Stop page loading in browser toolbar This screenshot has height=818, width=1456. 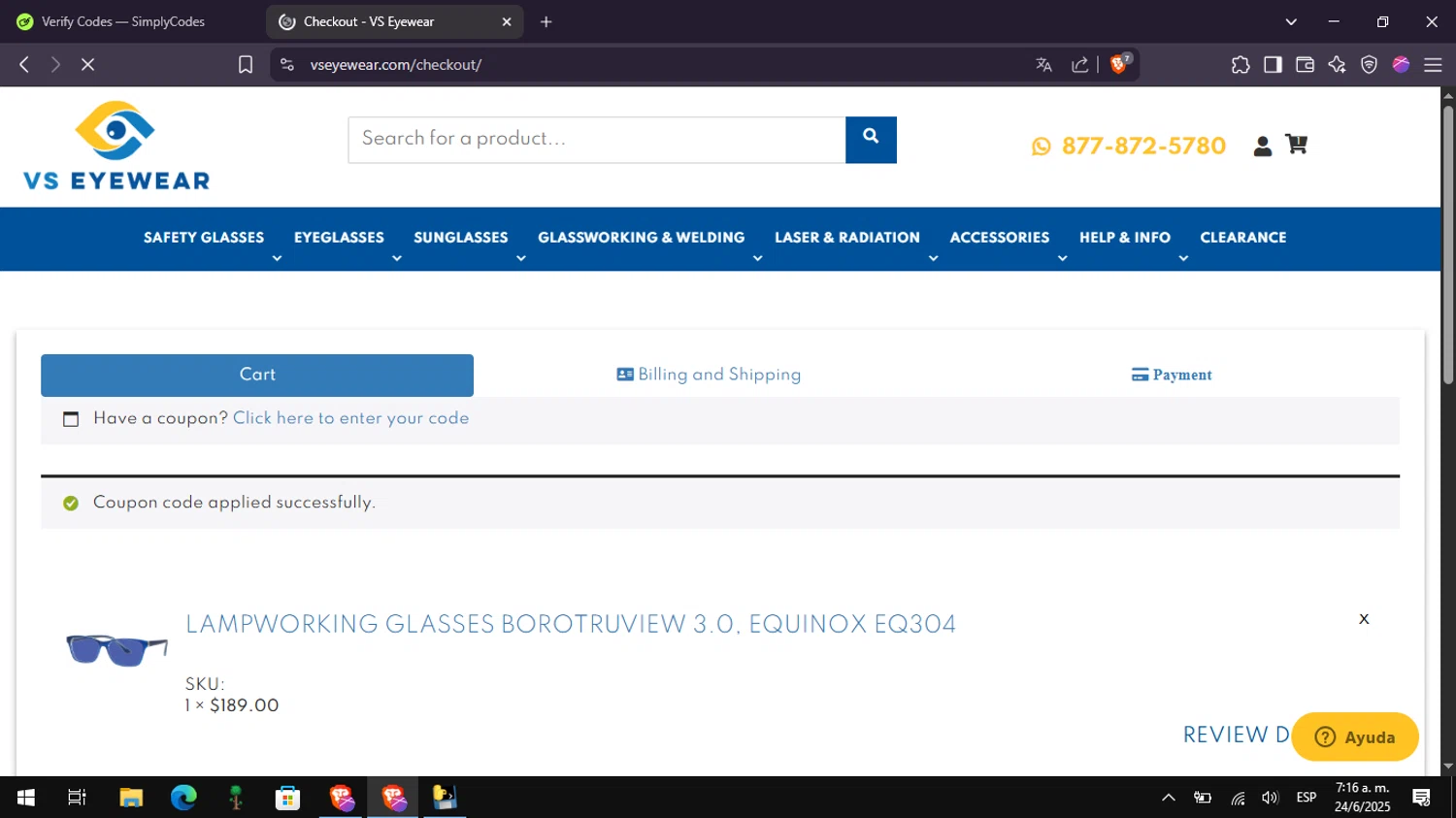87,64
